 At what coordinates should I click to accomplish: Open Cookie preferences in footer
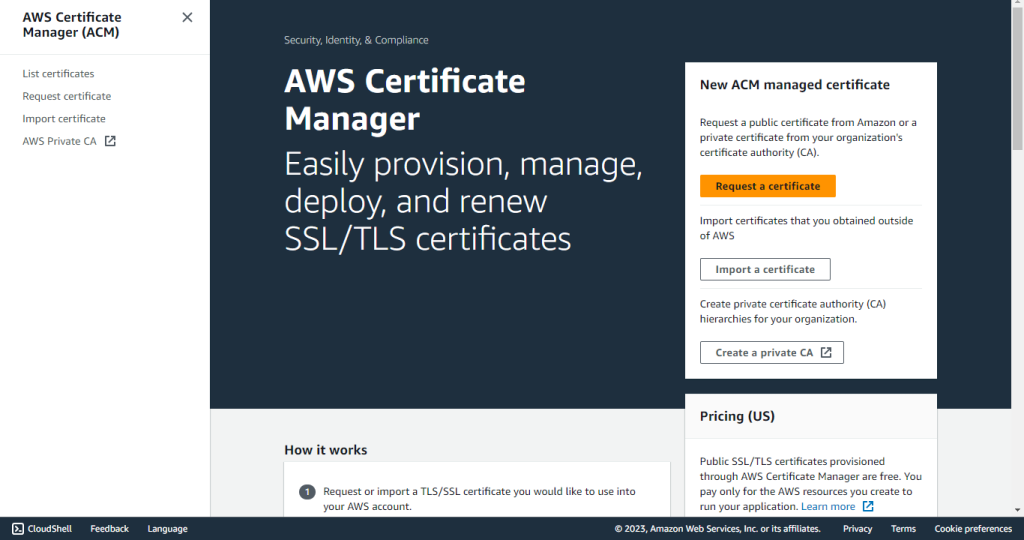point(973,529)
